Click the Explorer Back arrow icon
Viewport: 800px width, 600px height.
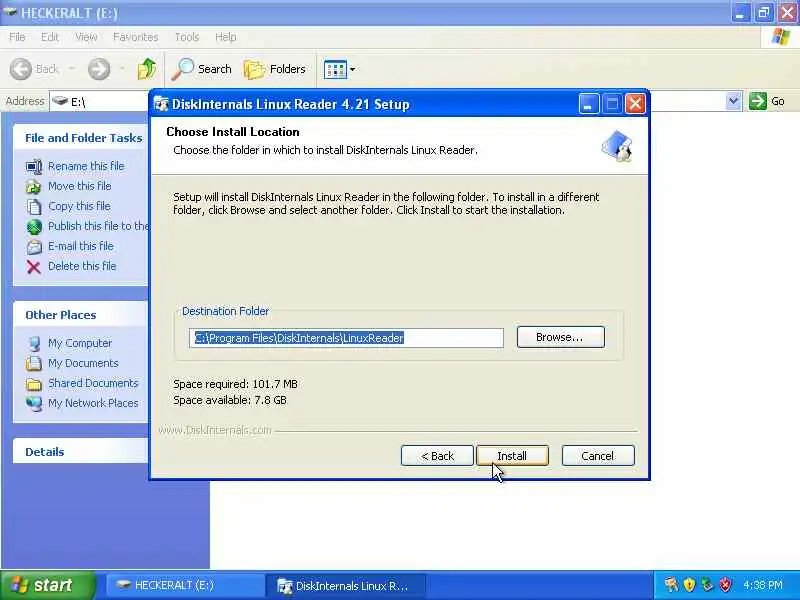tap(21, 69)
